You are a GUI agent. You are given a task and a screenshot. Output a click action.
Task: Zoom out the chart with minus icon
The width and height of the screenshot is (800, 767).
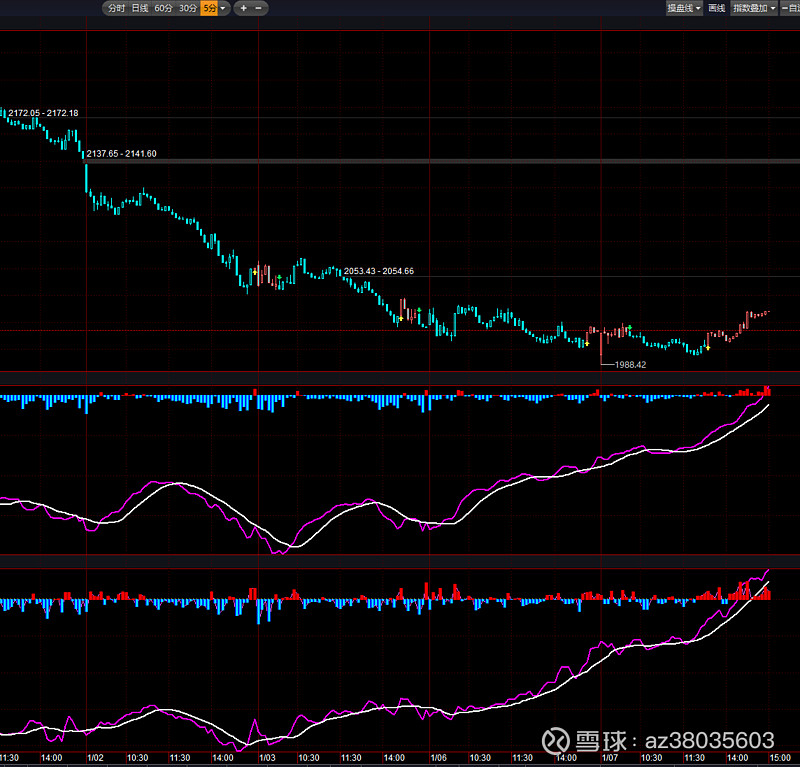pos(258,8)
